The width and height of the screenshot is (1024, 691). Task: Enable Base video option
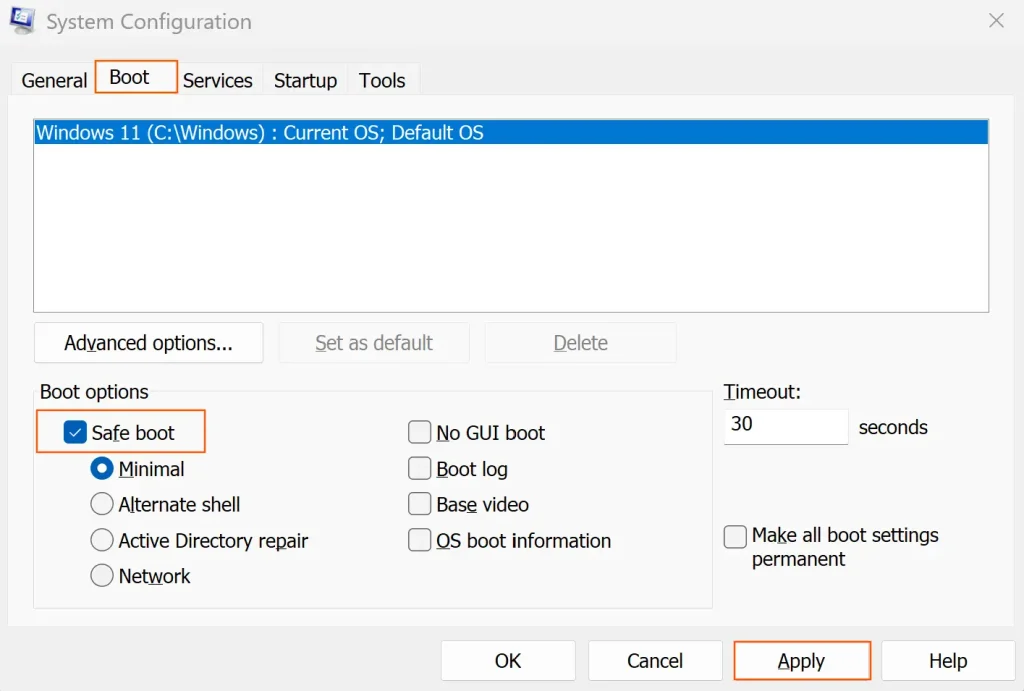(419, 504)
